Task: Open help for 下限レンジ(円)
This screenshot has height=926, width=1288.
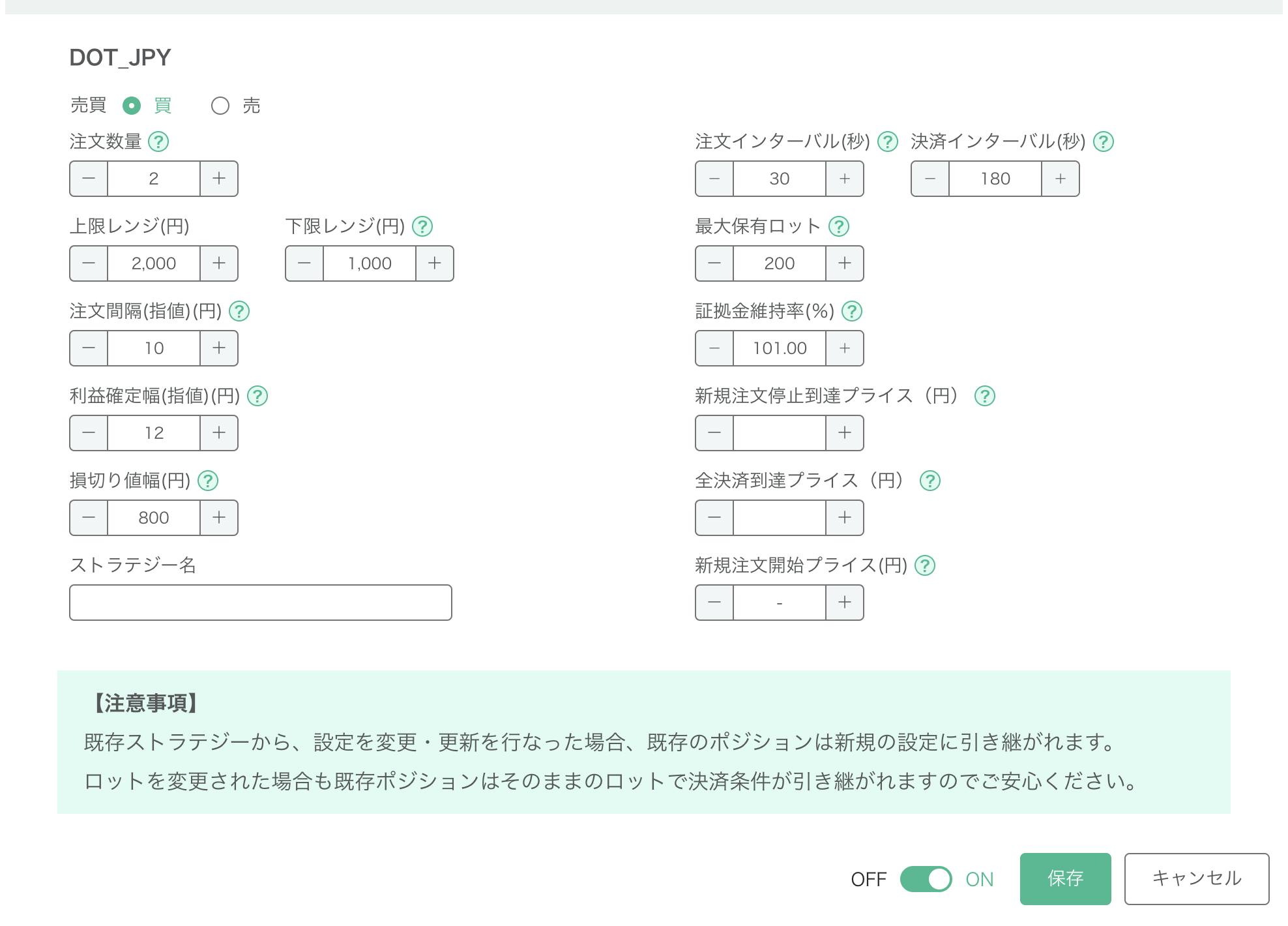Action: [x=423, y=226]
